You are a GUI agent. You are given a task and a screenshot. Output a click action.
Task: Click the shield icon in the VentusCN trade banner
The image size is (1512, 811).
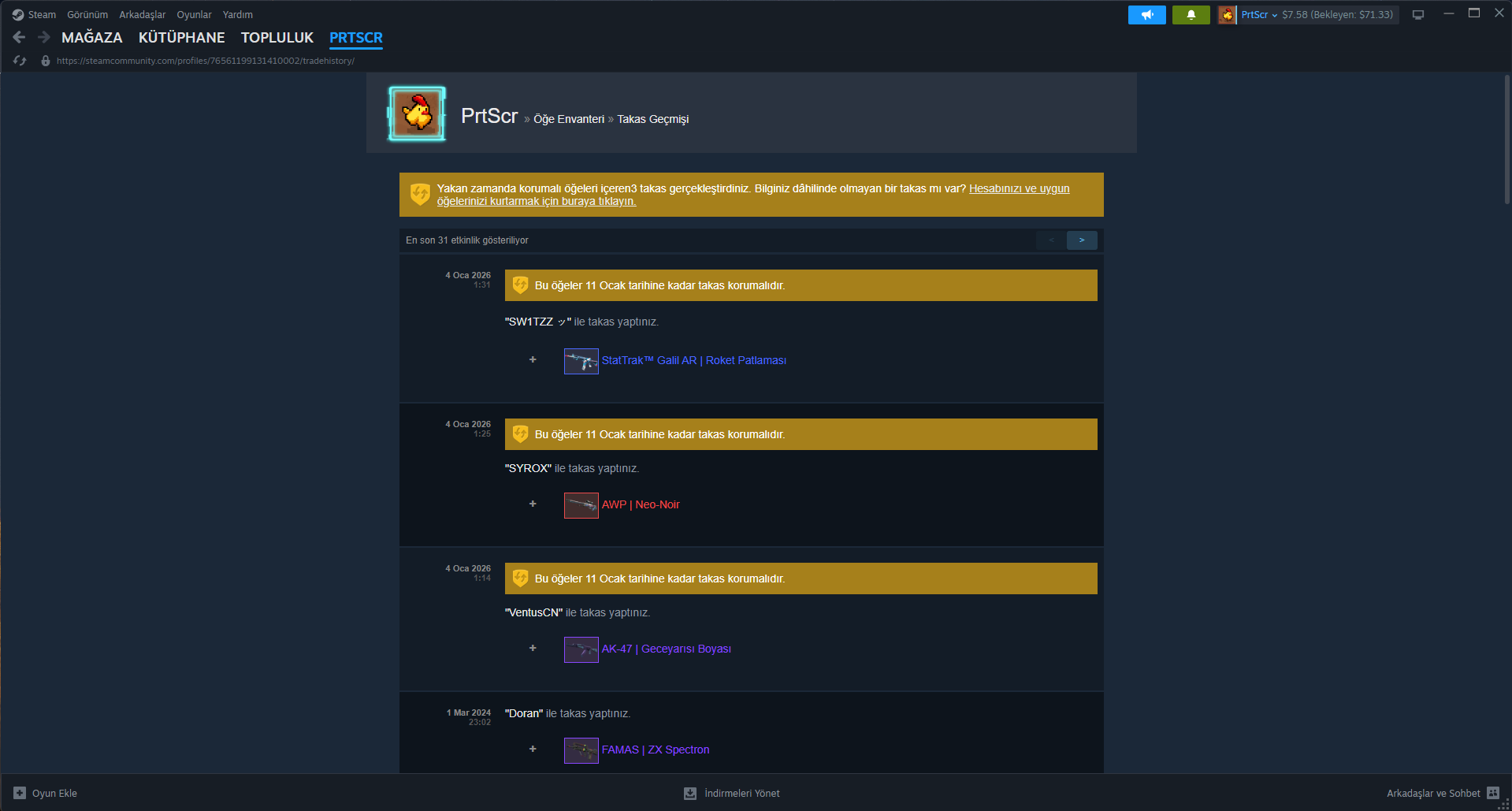[520, 578]
